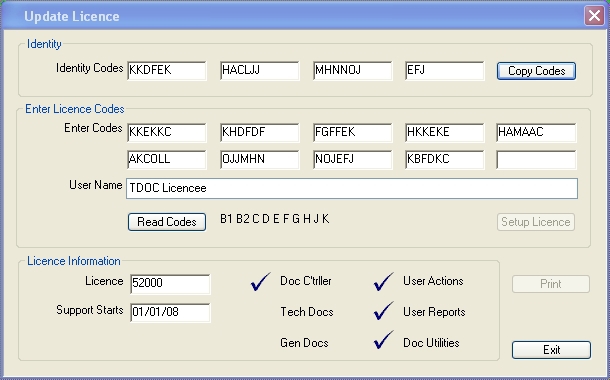Click the Identity Codes label
610x380 pixels.
89,68
